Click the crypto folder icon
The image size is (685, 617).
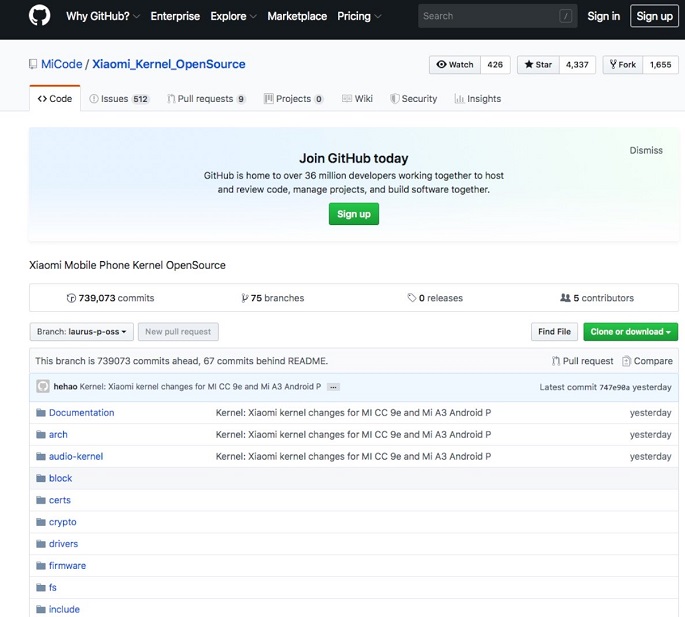click(x=41, y=522)
